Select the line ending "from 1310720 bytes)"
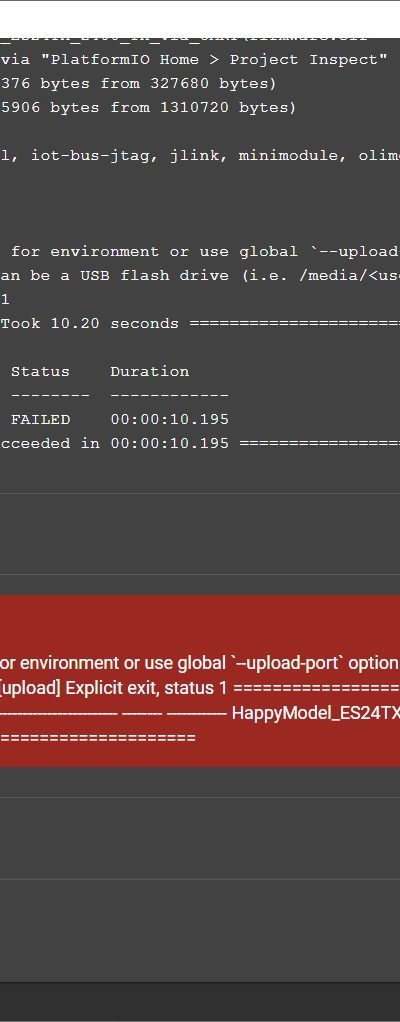 click(x=149, y=108)
